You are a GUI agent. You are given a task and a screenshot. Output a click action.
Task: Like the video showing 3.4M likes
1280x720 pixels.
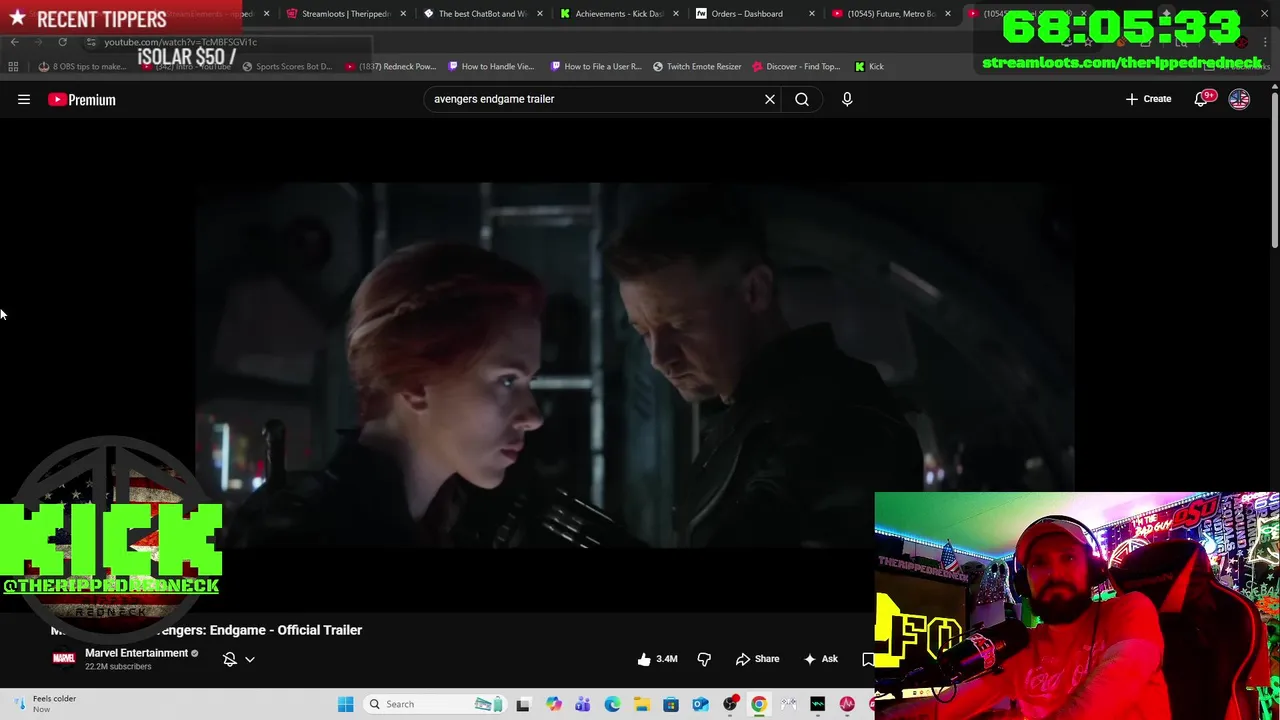[658, 659]
